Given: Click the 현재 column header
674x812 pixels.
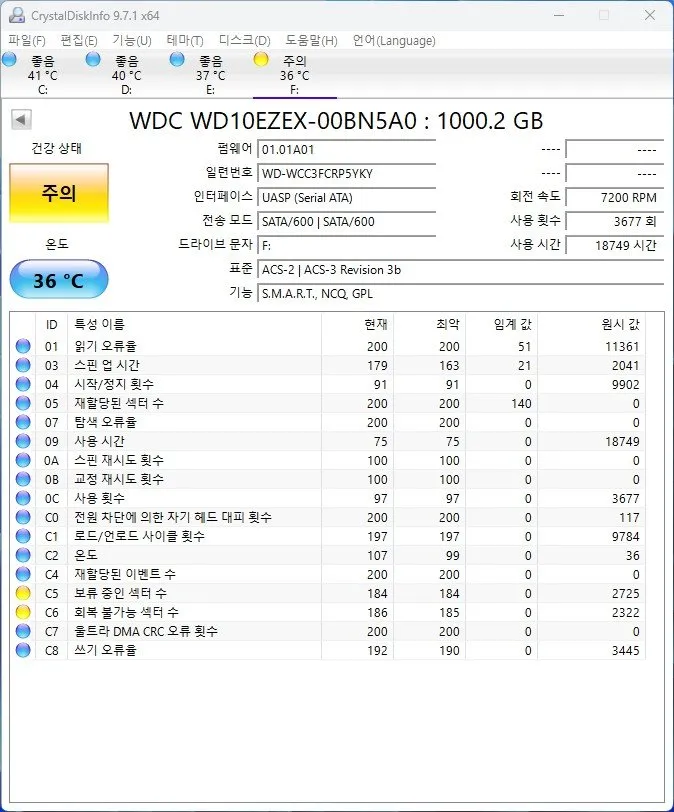Looking at the screenshot, I should click(357, 325).
